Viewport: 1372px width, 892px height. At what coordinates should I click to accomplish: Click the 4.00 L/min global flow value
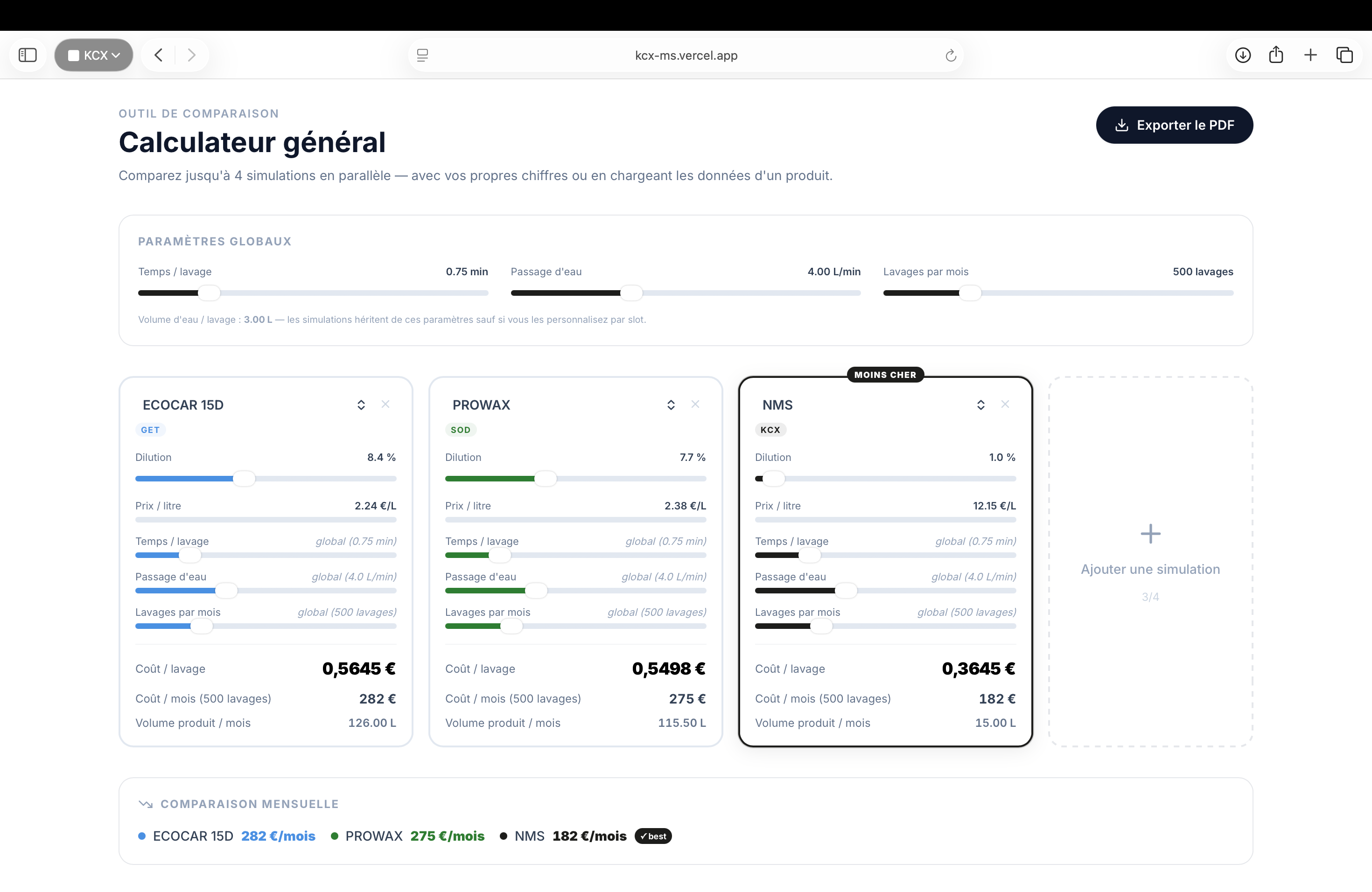click(834, 272)
